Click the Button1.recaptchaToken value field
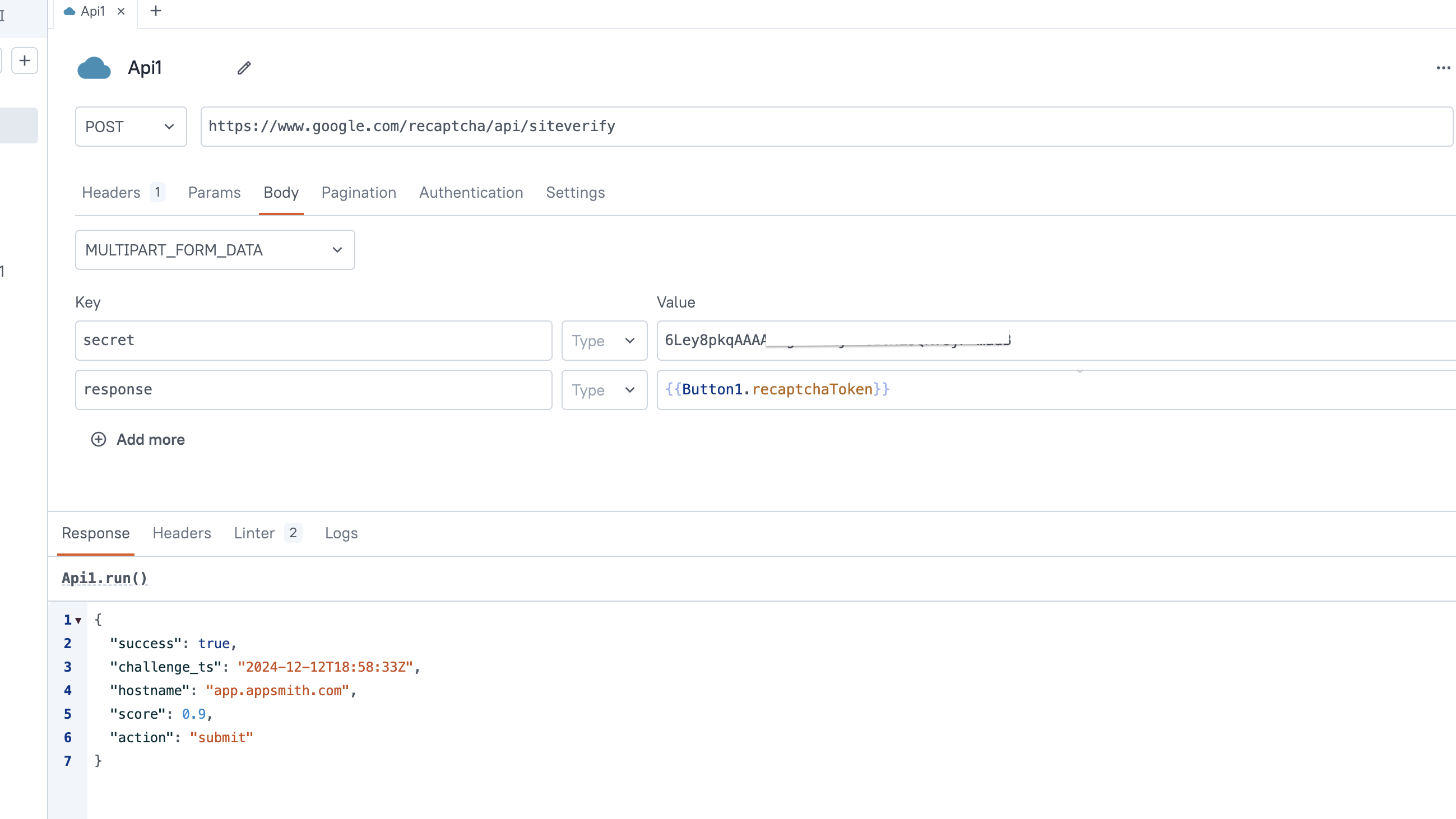This screenshot has height=819, width=1456. click(1056, 390)
